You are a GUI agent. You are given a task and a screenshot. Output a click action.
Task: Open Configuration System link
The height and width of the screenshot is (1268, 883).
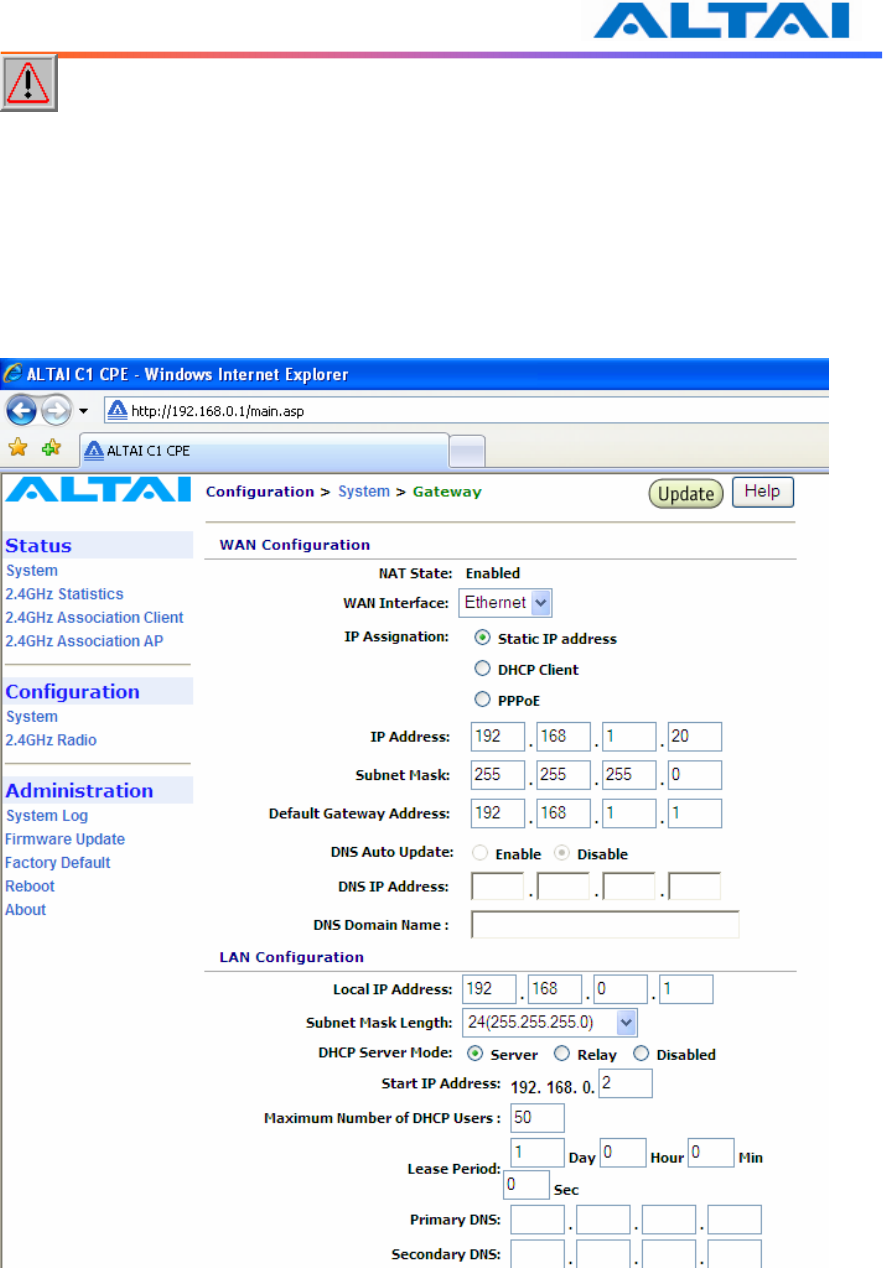(32, 717)
